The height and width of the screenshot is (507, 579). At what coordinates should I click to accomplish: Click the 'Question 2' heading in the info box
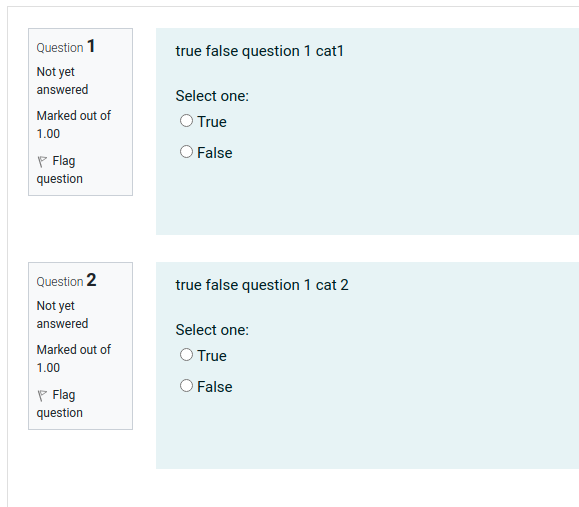coord(66,281)
